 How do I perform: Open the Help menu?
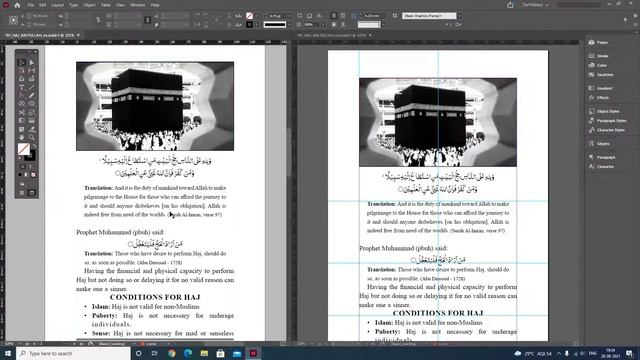pyautogui.click(x=155, y=5)
